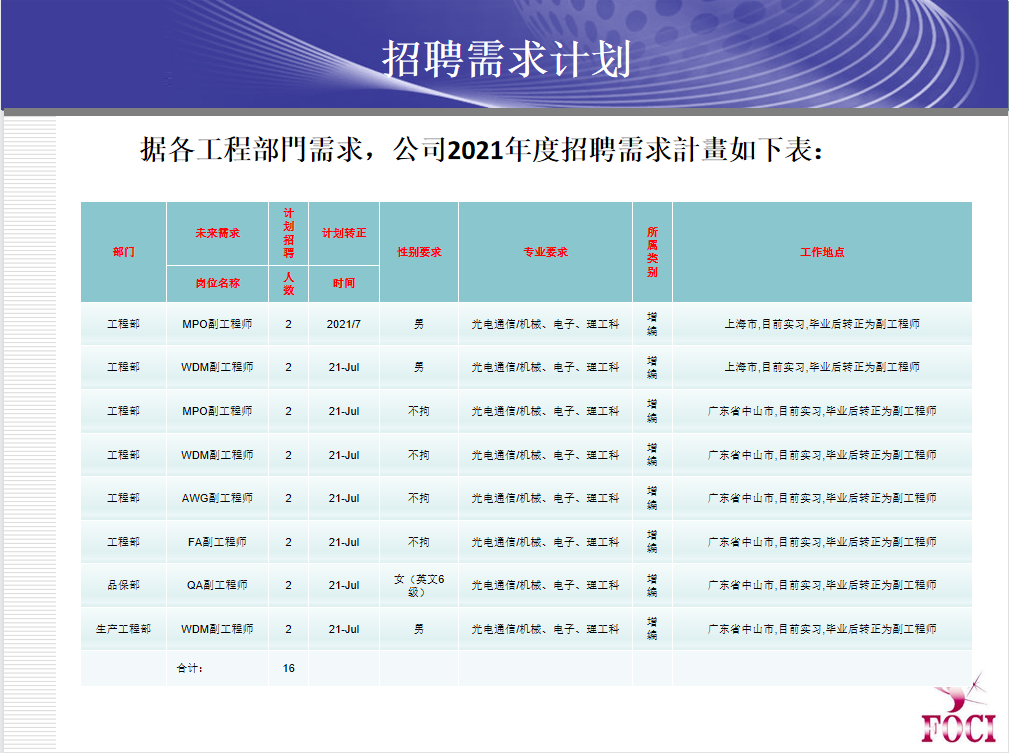The width and height of the screenshot is (1009, 753).
Task: Click the slide title 招聘需求计划
Action: coord(506,60)
